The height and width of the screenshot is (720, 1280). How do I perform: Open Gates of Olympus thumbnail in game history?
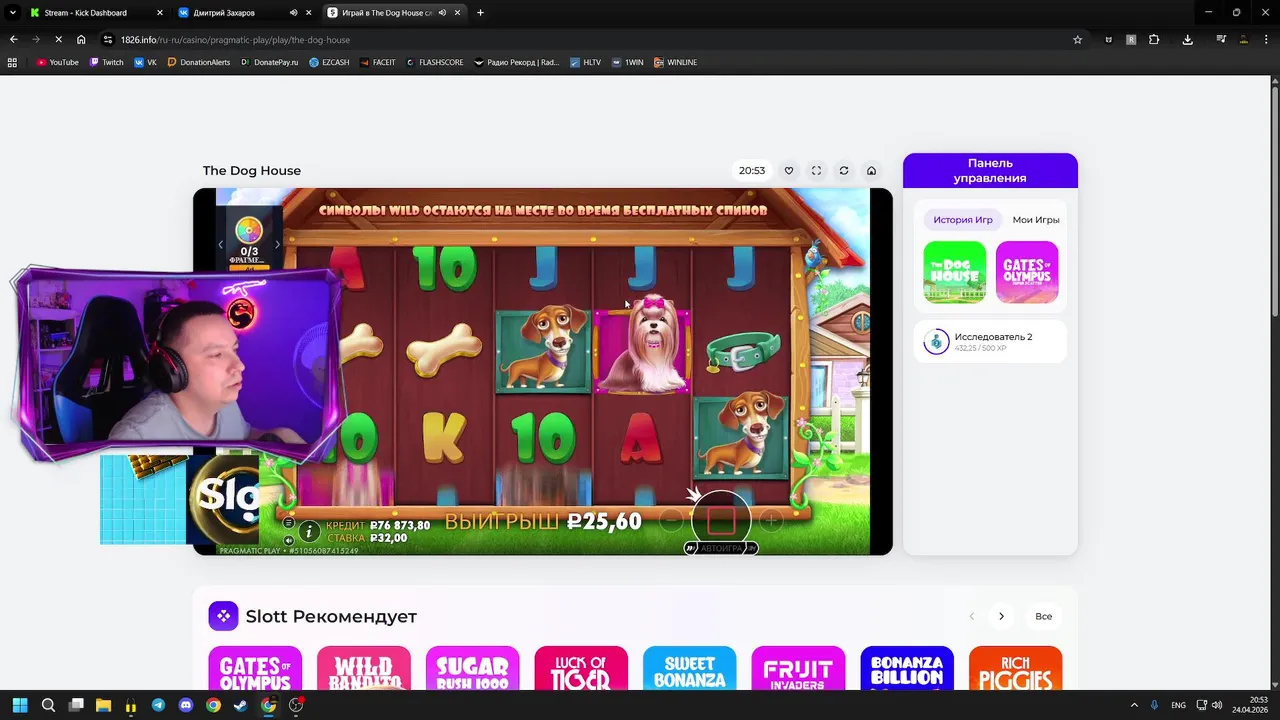1027,272
